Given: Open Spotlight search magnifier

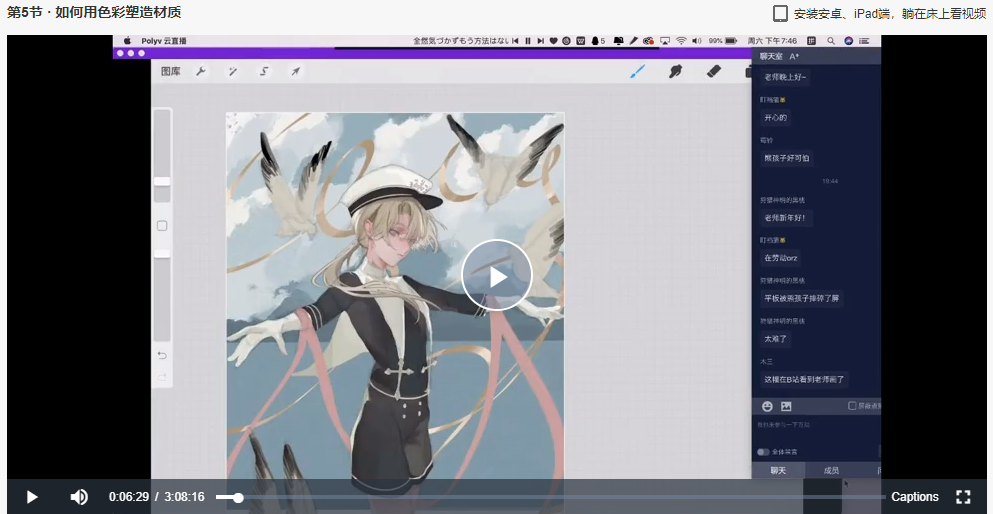Looking at the screenshot, I should 831,41.
